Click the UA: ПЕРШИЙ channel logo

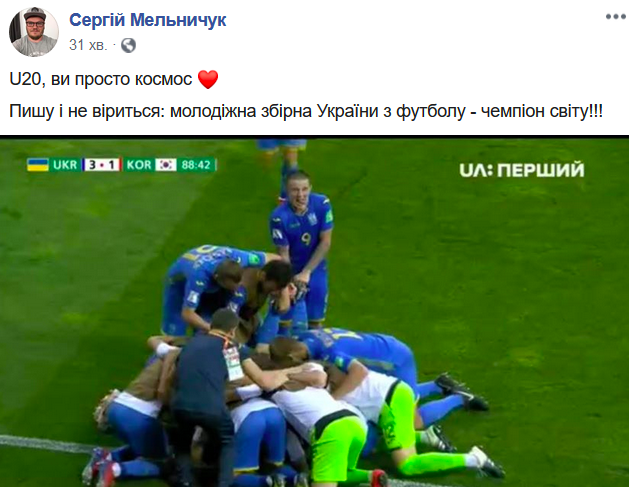point(521,170)
